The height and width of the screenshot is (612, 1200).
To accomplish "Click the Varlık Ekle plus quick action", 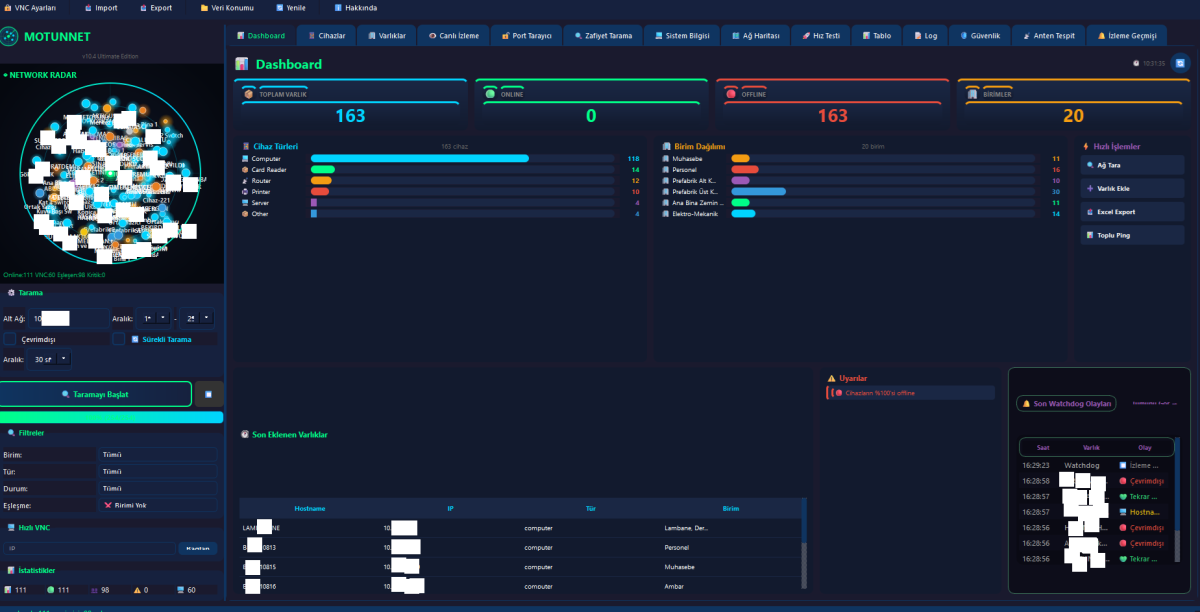I will pos(1132,188).
